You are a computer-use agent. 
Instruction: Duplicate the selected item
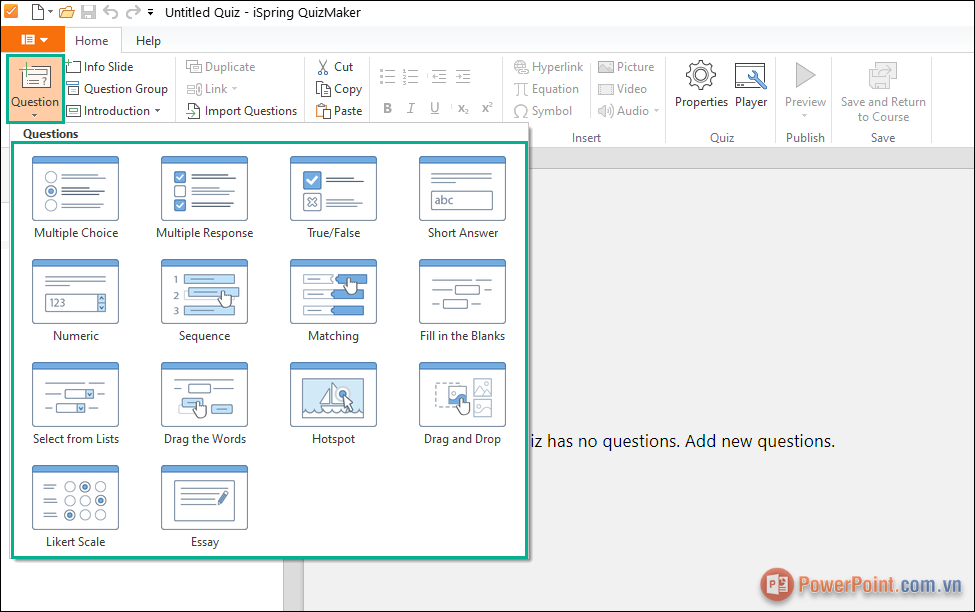click(x=221, y=67)
